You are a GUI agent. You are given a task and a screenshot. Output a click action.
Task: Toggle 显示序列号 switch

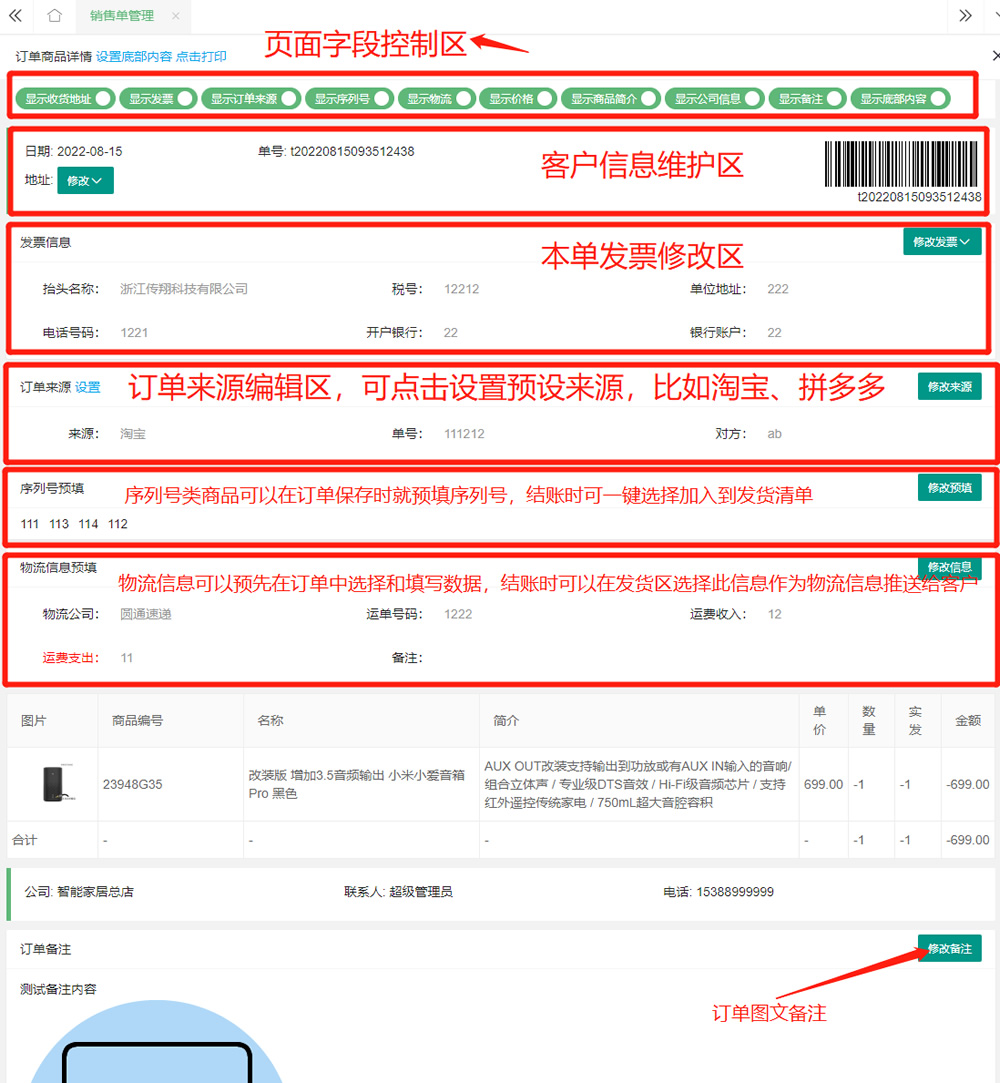point(349,99)
